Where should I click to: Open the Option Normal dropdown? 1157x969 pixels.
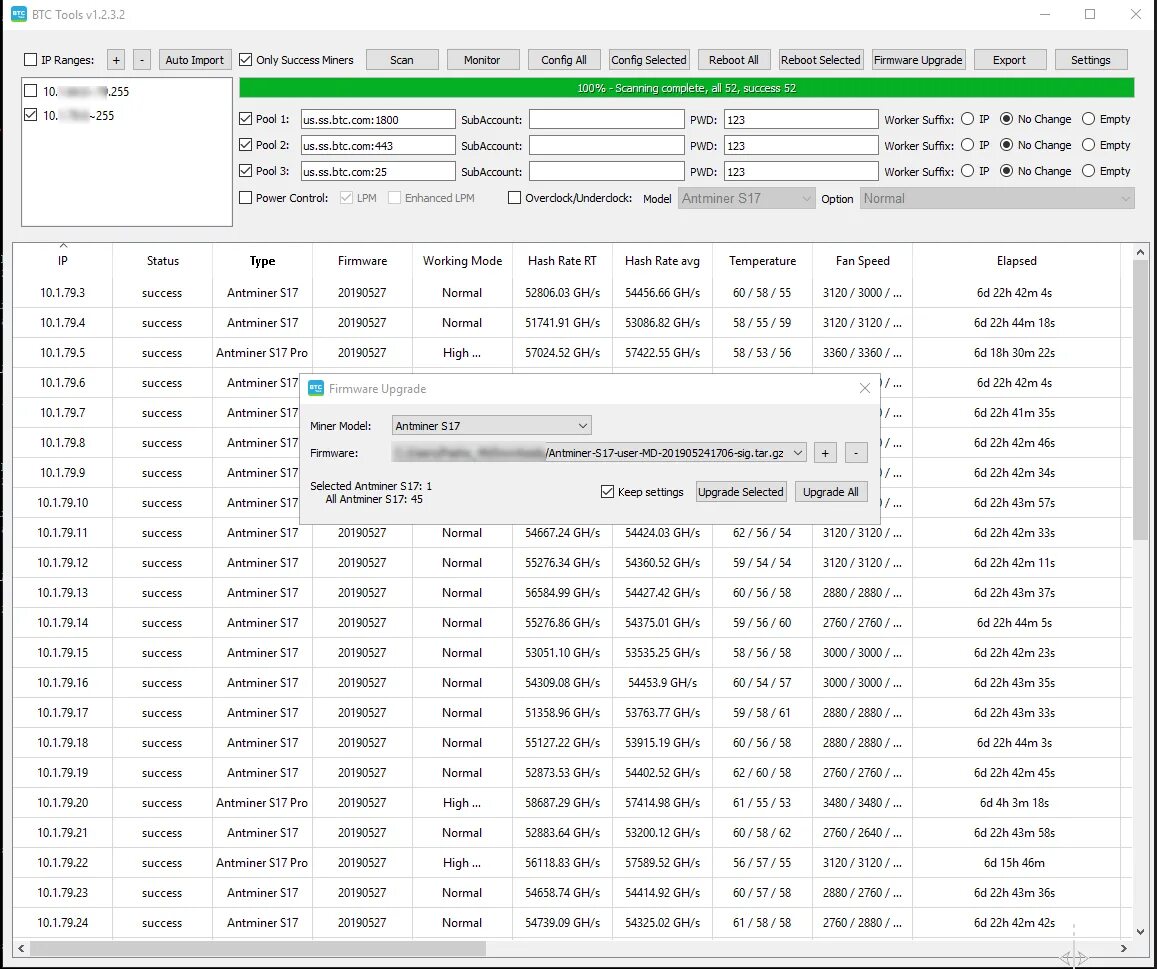996,199
